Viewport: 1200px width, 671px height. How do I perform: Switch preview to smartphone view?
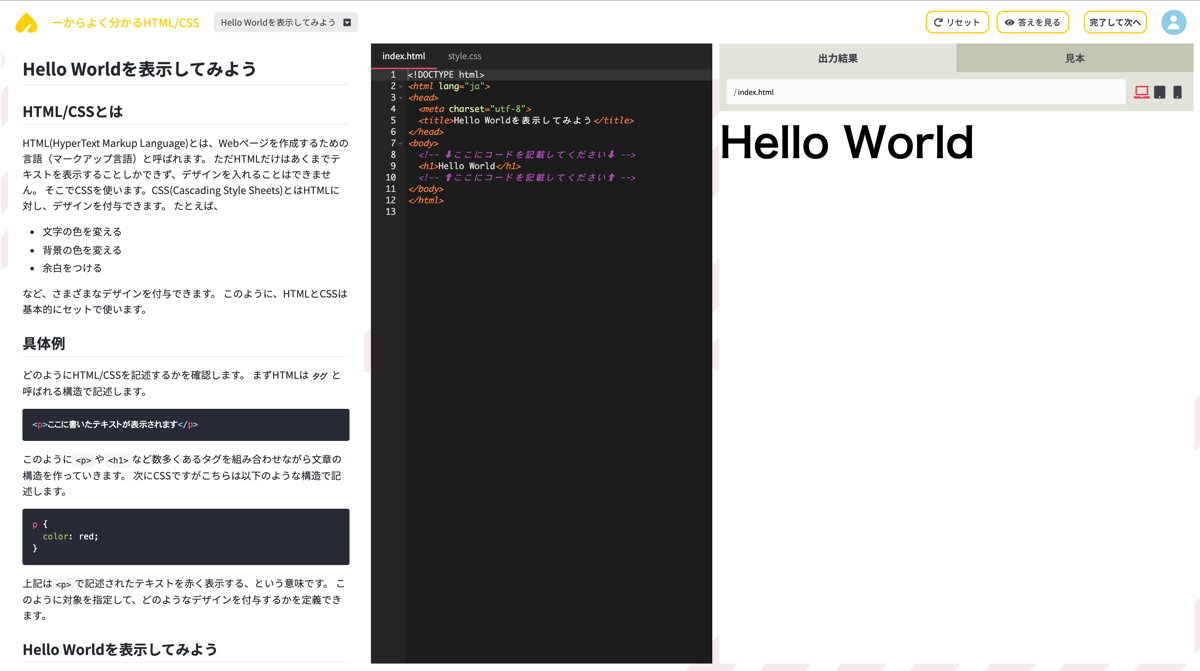[x=1178, y=92]
